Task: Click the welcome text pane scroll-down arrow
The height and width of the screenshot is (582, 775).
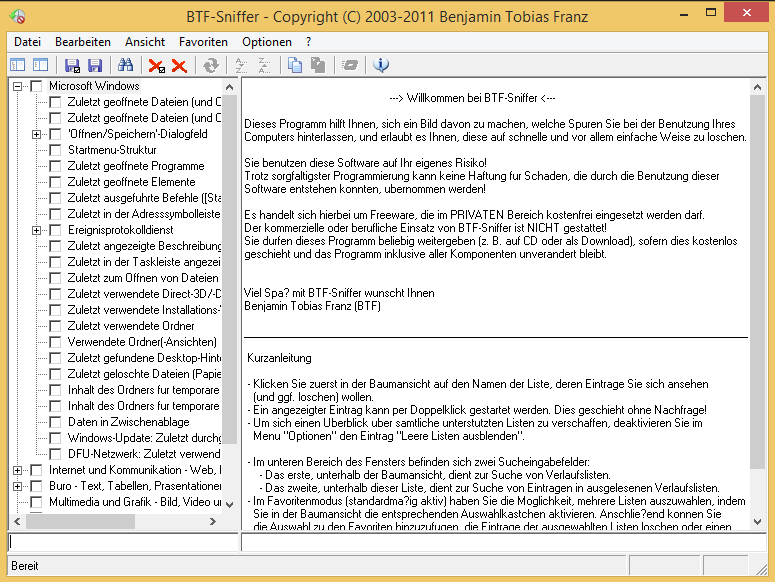Action: point(757,521)
